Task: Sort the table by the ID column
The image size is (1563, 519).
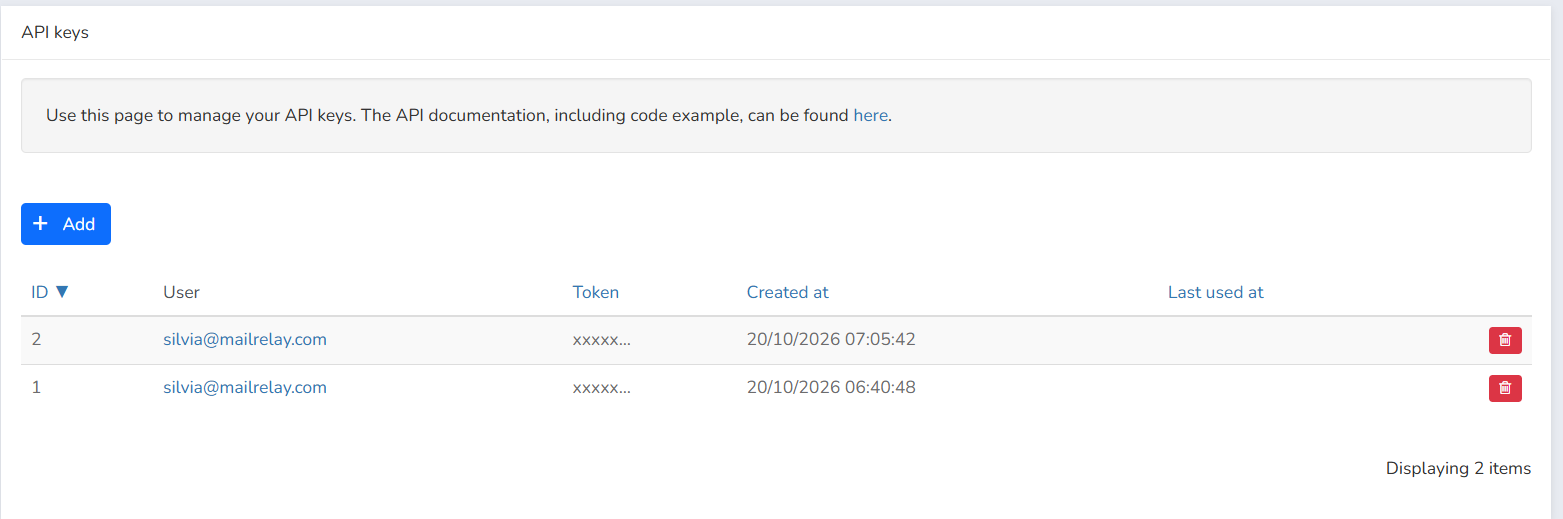Action: (x=50, y=292)
